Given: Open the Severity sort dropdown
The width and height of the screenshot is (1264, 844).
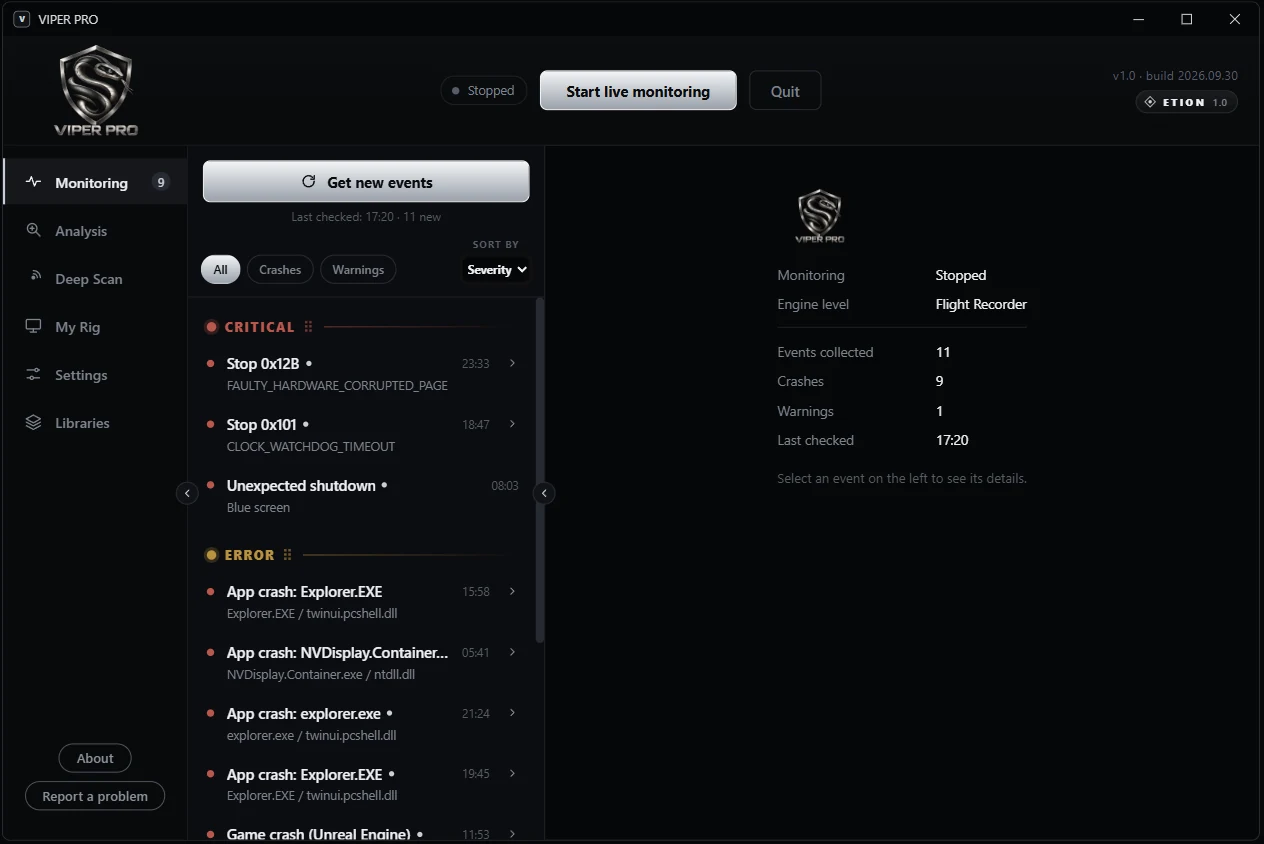Looking at the screenshot, I should point(497,270).
